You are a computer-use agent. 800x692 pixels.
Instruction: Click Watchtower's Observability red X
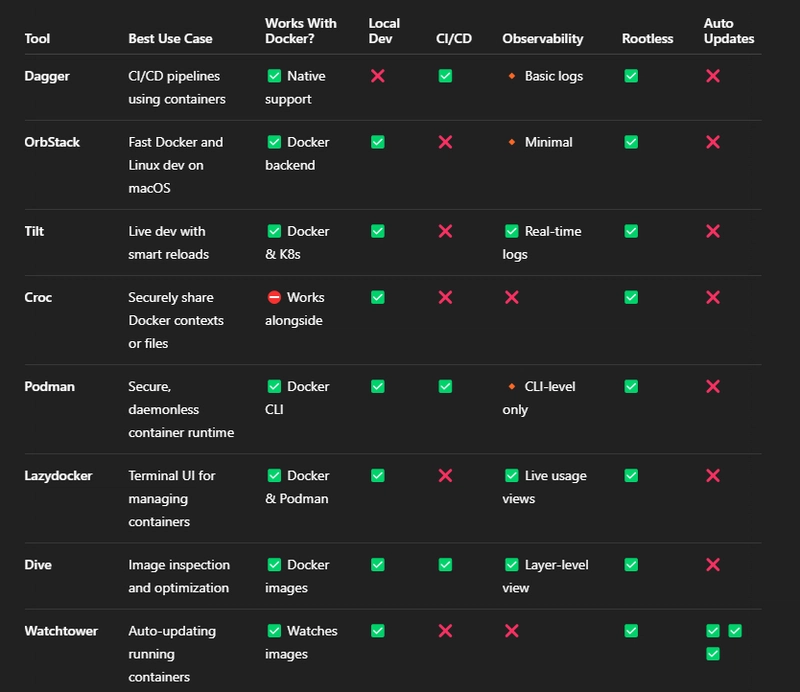(x=511, y=631)
